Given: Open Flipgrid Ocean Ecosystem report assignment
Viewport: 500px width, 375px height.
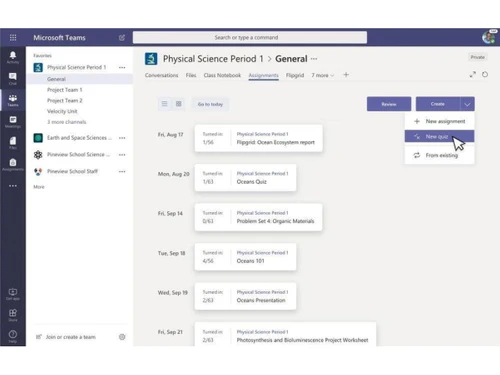Looking at the screenshot, I should [258, 138].
